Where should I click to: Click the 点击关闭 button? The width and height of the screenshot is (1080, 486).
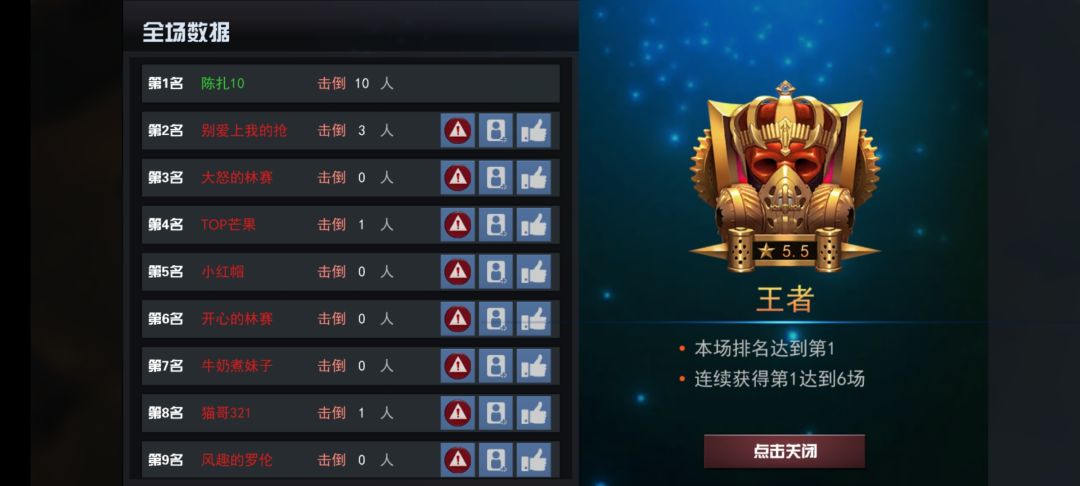tap(784, 451)
